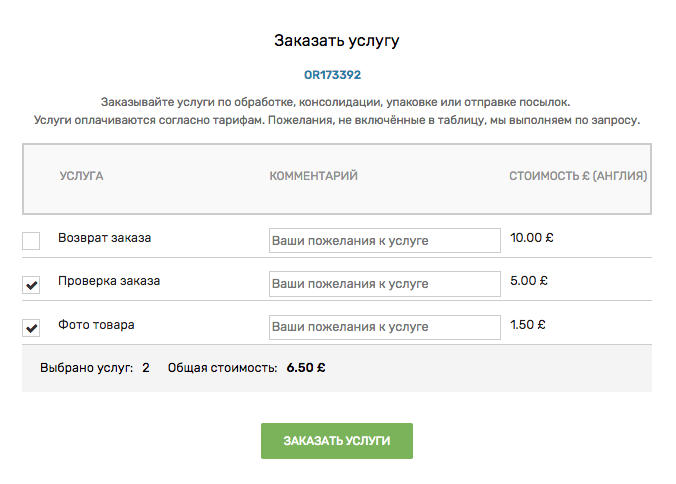Image resolution: width=676 pixels, height=484 pixels.
Task: Uncheck the Фото товара checkbox
Action: (x=31, y=328)
